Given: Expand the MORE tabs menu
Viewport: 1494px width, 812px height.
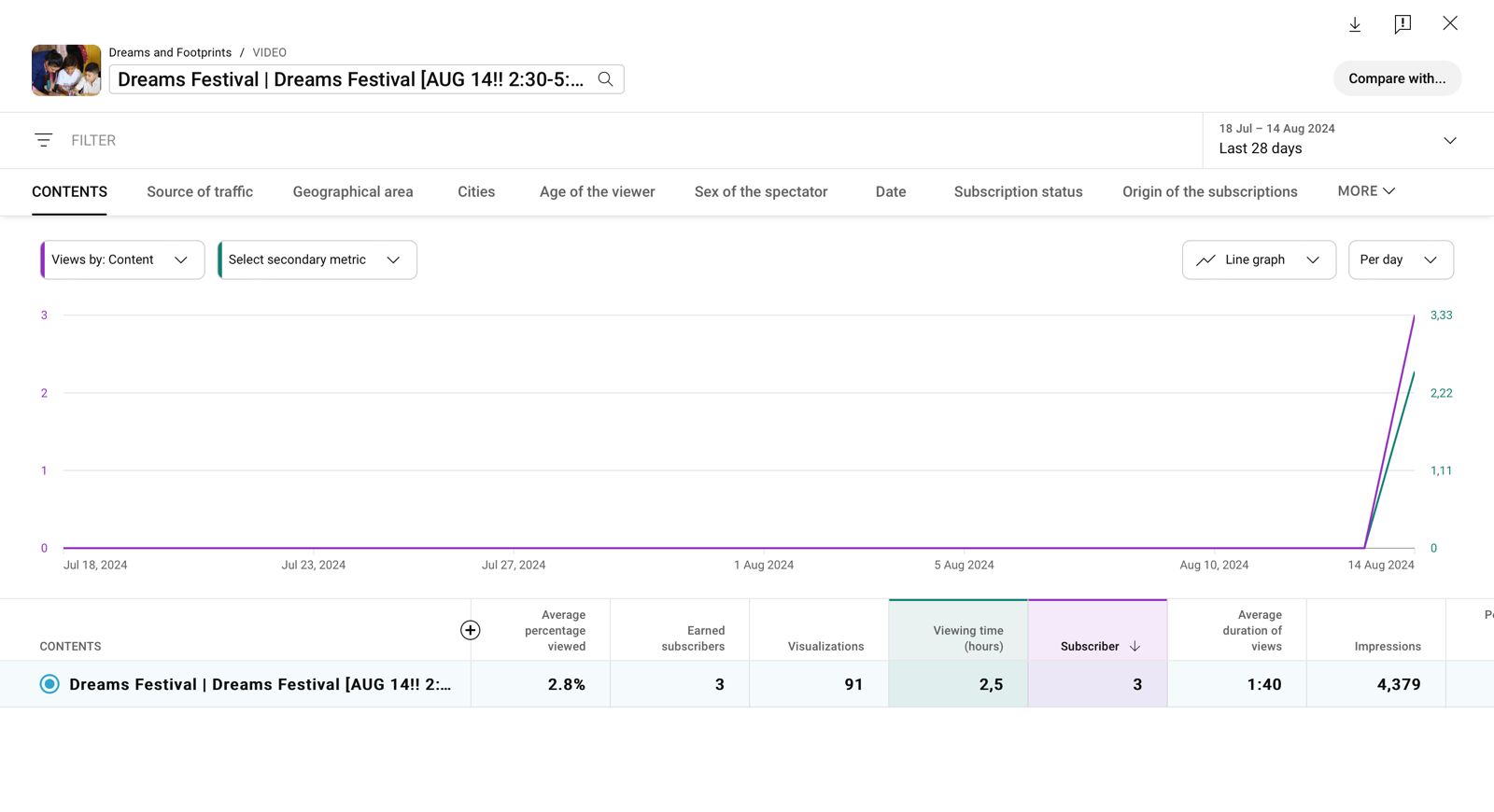Looking at the screenshot, I should (1365, 191).
